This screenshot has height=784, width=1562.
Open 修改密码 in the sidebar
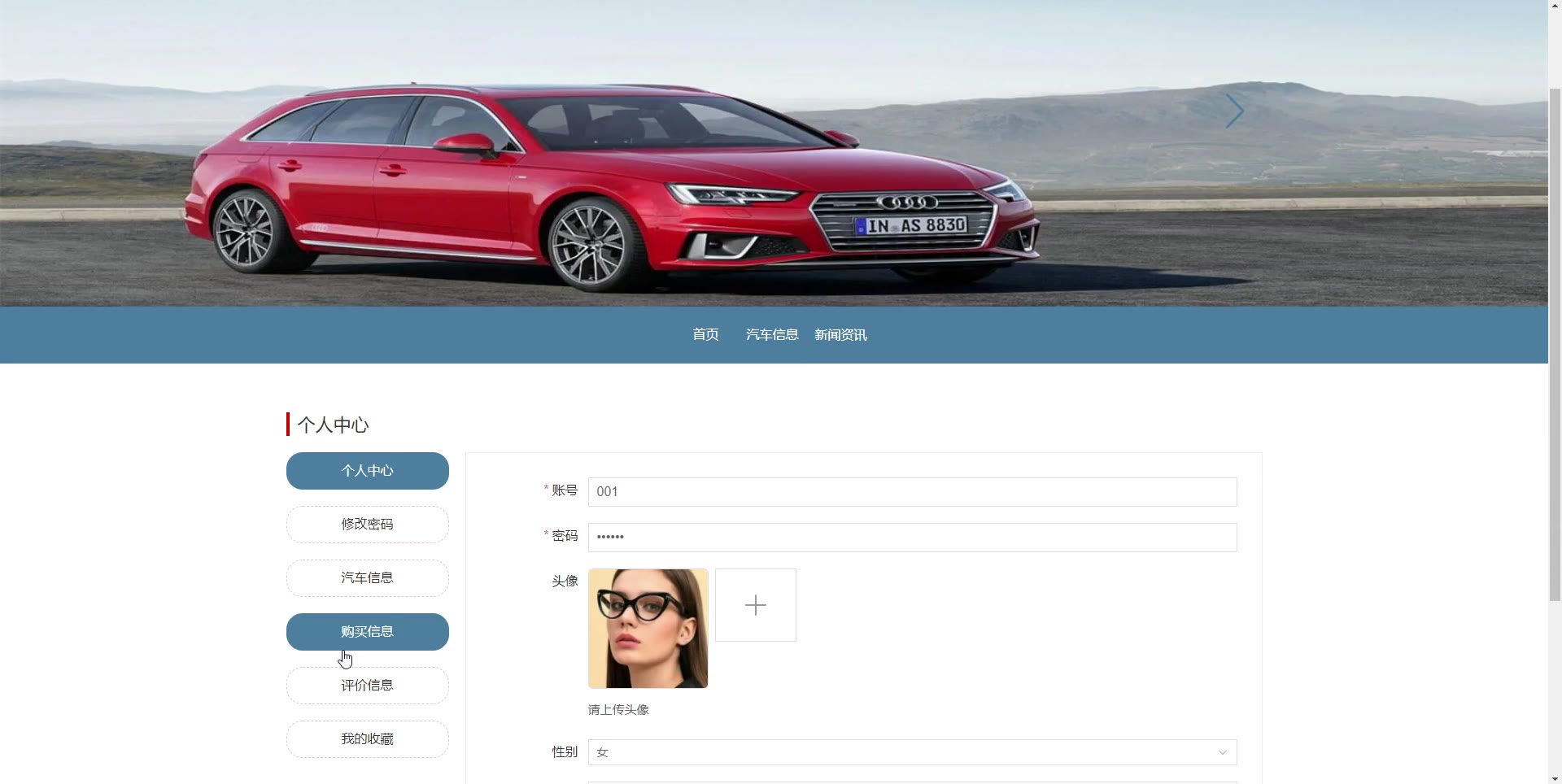(x=368, y=525)
